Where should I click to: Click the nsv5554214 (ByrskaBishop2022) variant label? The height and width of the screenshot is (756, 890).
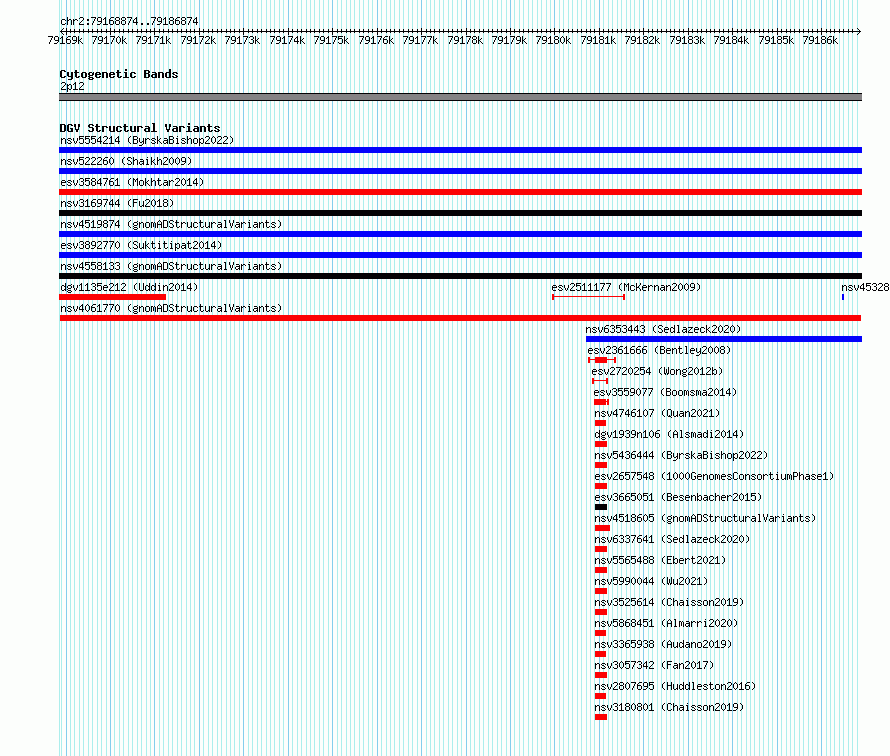[x=147, y=140]
